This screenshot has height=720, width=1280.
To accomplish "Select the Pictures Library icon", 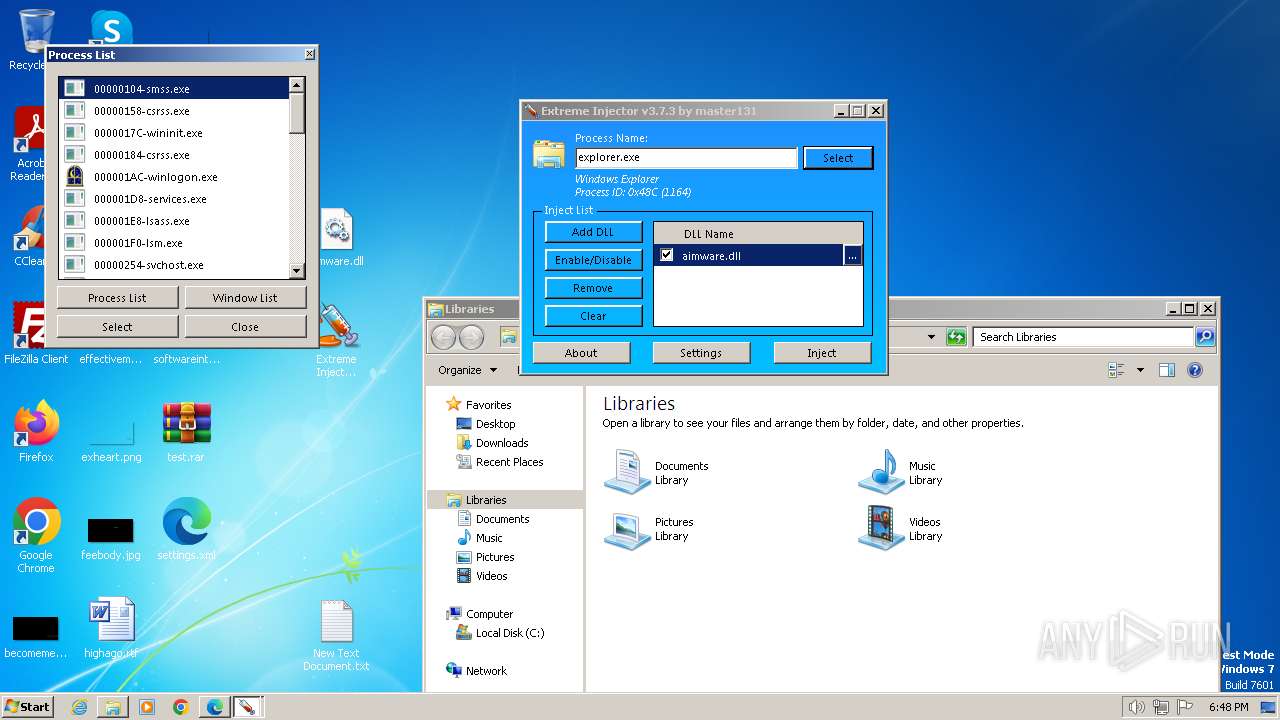I will tap(628, 529).
